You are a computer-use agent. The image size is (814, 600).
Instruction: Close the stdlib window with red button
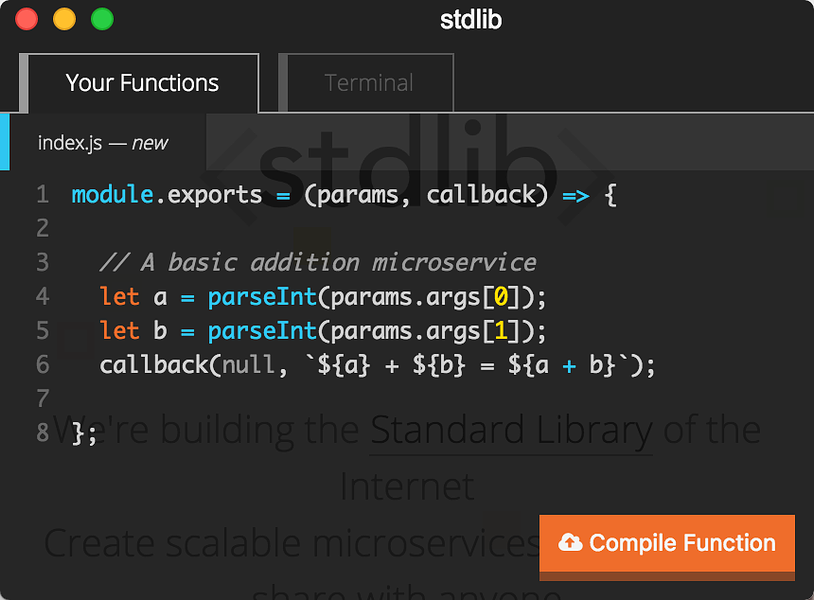(27, 19)
